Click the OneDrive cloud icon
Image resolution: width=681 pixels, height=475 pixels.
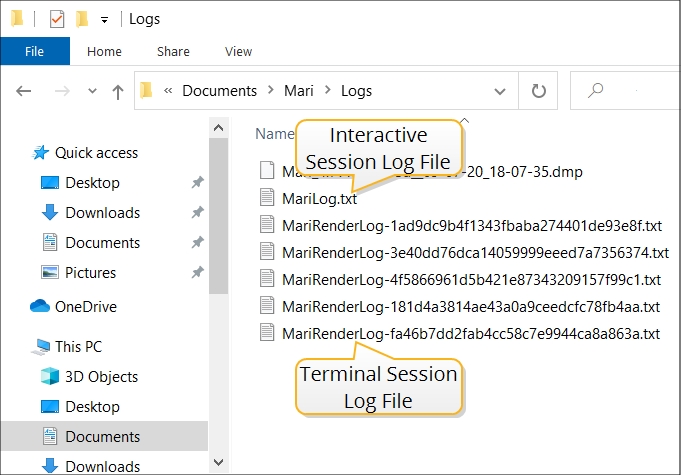point(41,307)
